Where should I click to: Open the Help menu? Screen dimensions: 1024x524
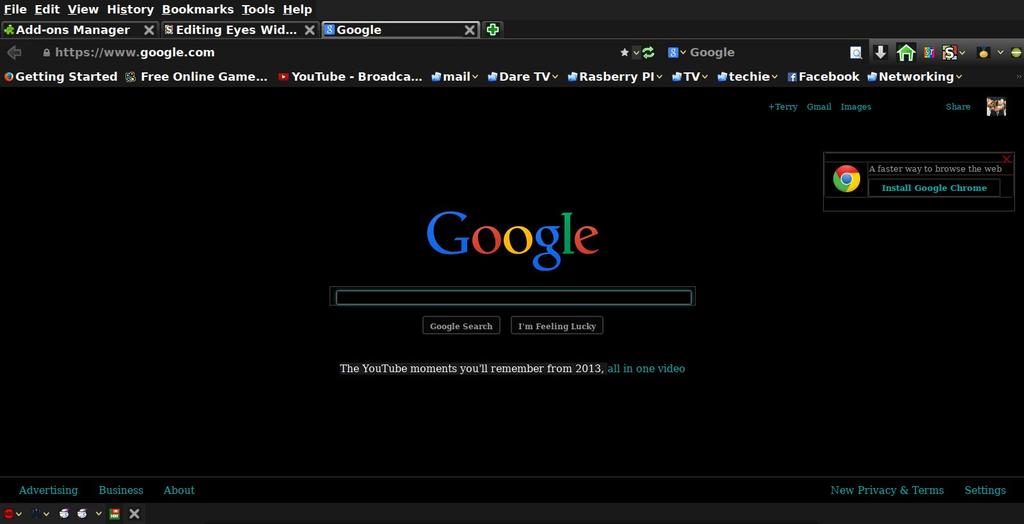[297, 9]
